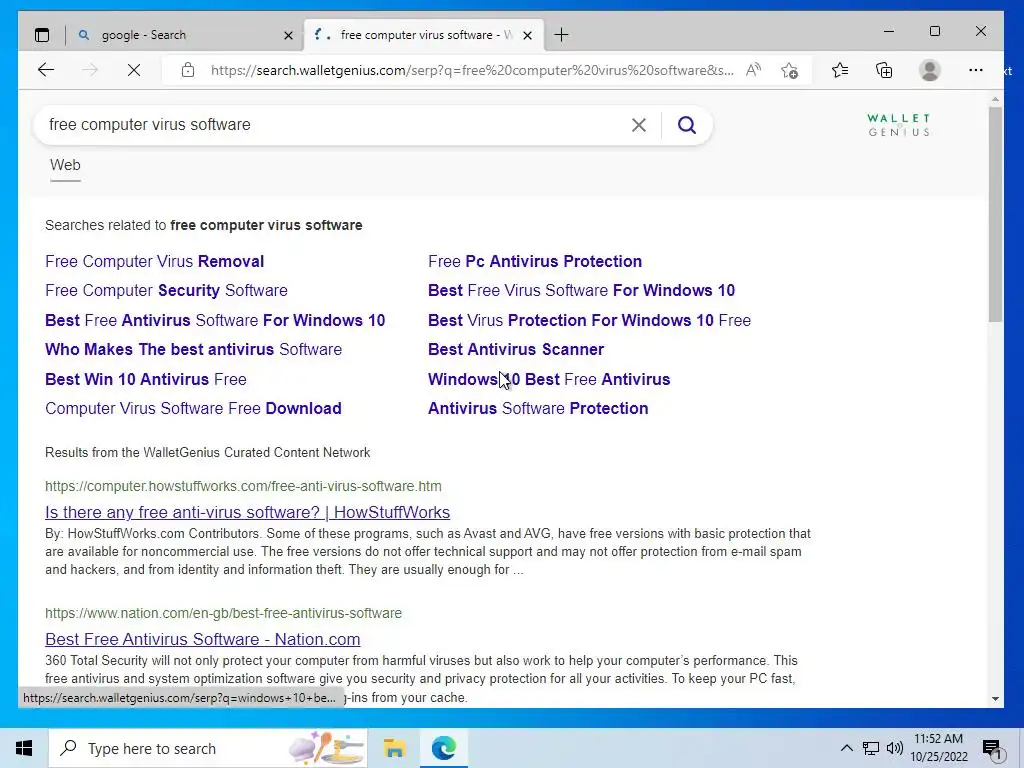Open the profile account icon
Screen dimensions: 1024x768
[x=929, y=70]
